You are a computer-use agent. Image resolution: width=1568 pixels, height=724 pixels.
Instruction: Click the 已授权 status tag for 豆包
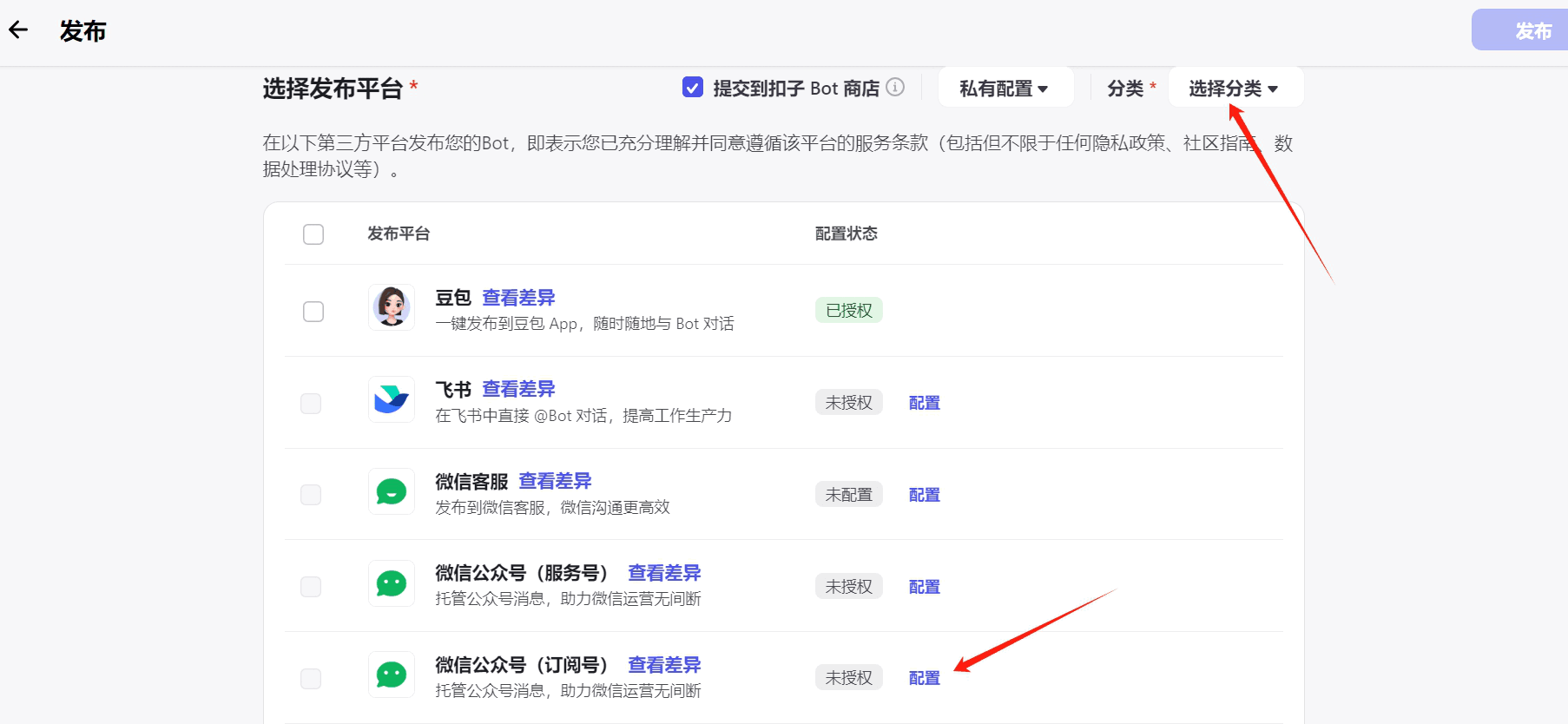coord(849,310)
